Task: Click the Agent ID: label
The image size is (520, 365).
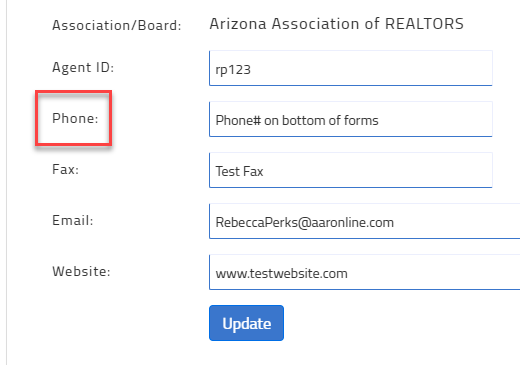Action: tap(83, 68)
